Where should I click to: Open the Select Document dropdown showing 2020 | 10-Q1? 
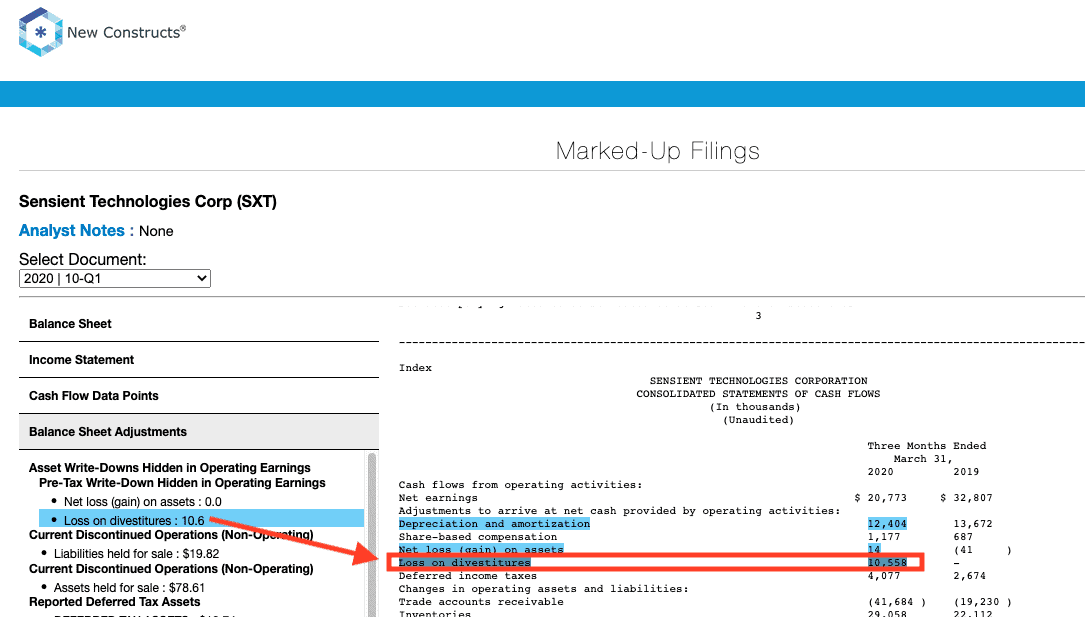(x=115, y=278)
